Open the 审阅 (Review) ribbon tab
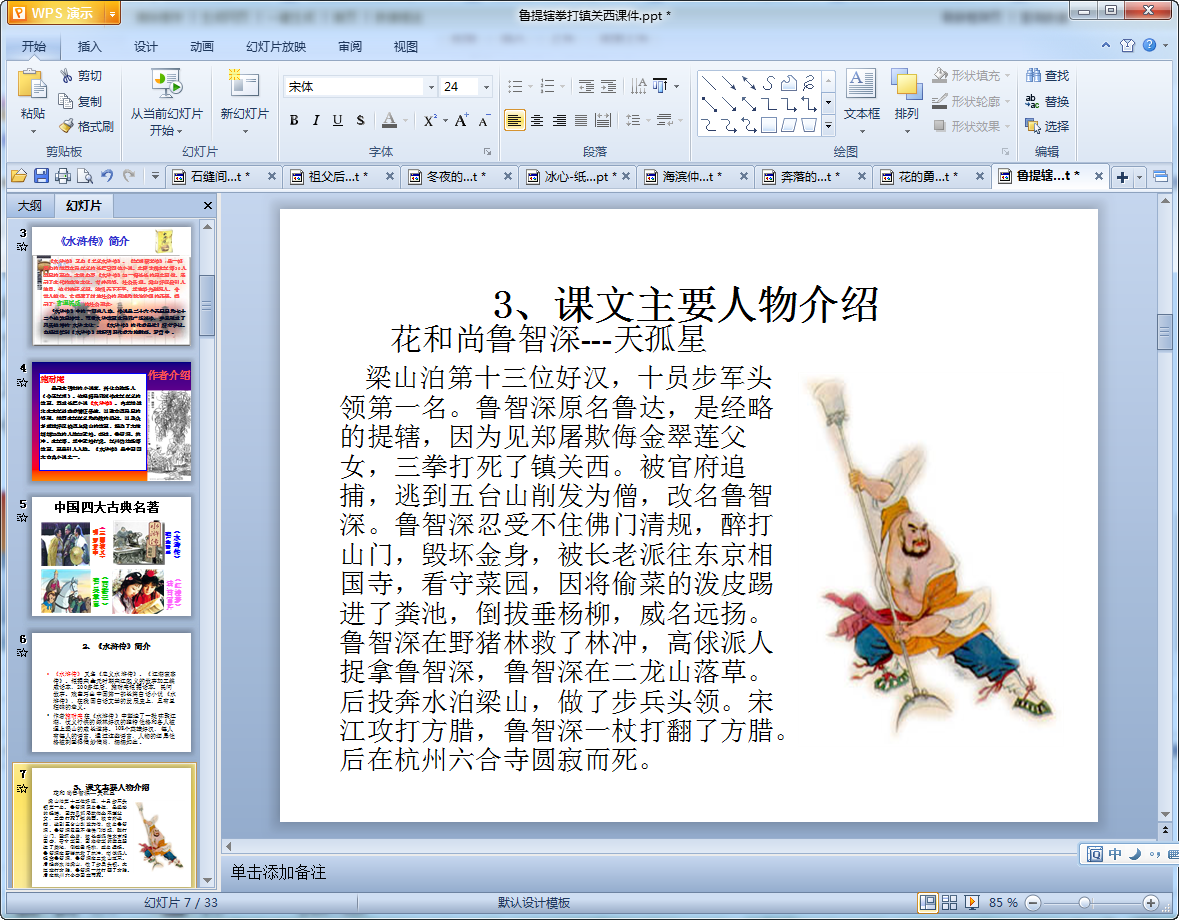1179x920 pixels. 350,47
